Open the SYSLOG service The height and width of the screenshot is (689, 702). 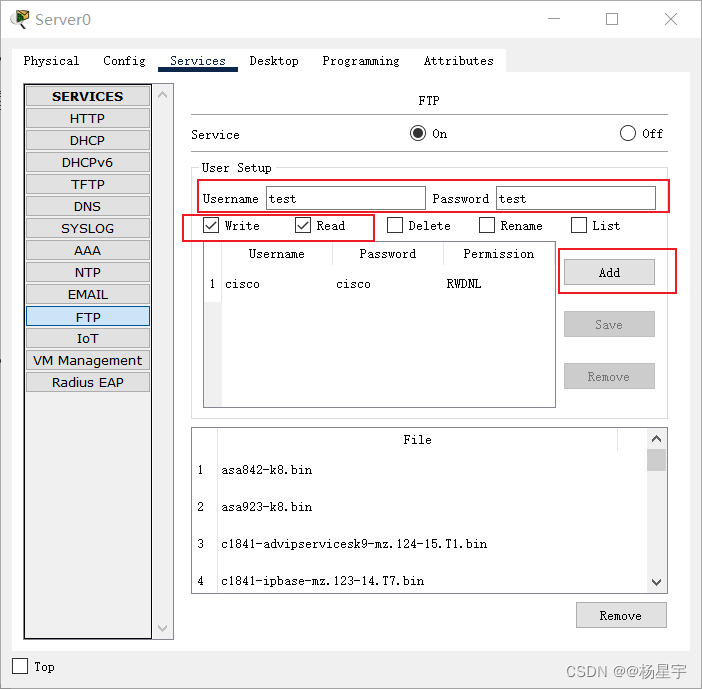[88, 228]
